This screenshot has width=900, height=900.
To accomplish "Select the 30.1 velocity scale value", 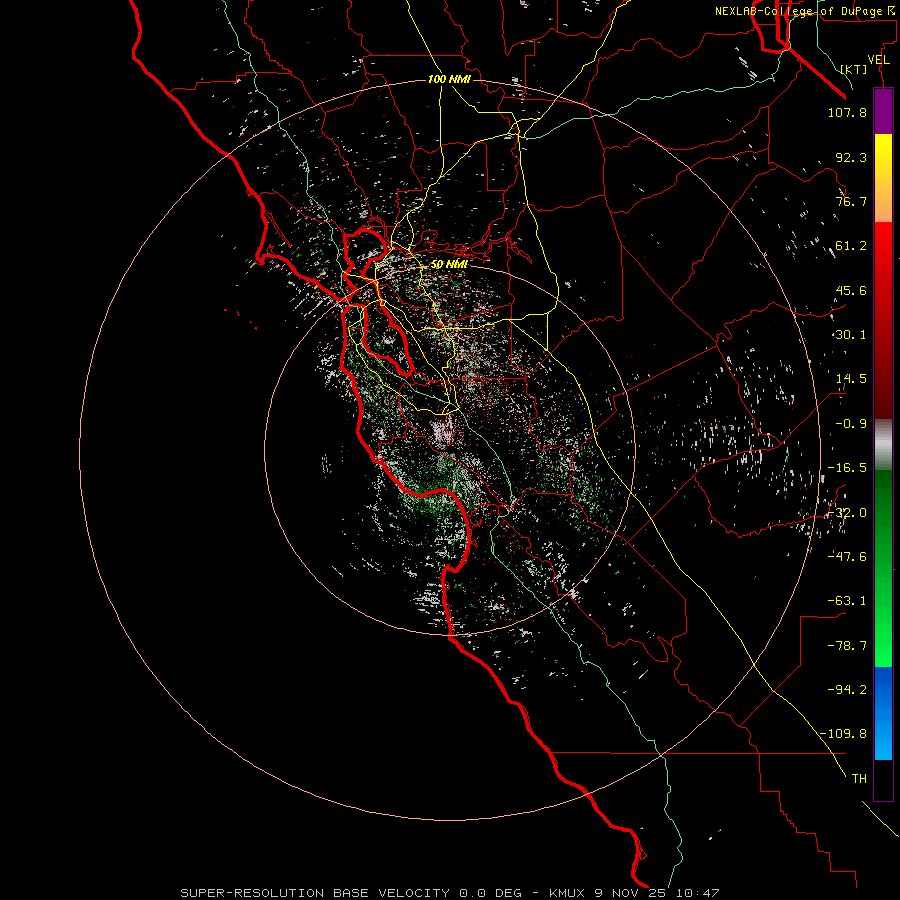I will [851, 335].
